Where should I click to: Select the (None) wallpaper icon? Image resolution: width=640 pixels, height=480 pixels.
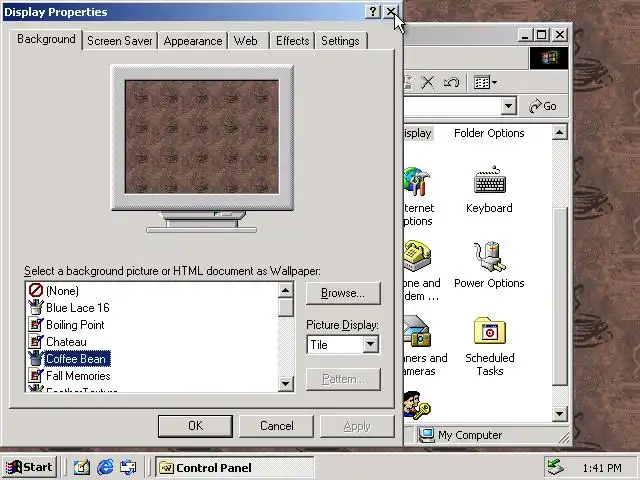click(36, 291)
